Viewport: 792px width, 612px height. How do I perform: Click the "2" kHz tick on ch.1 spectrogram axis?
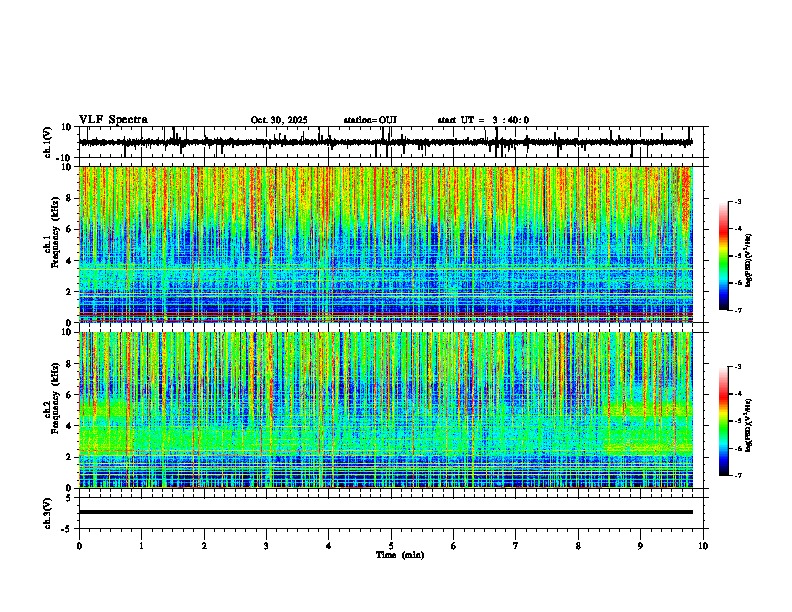[70, 291]
